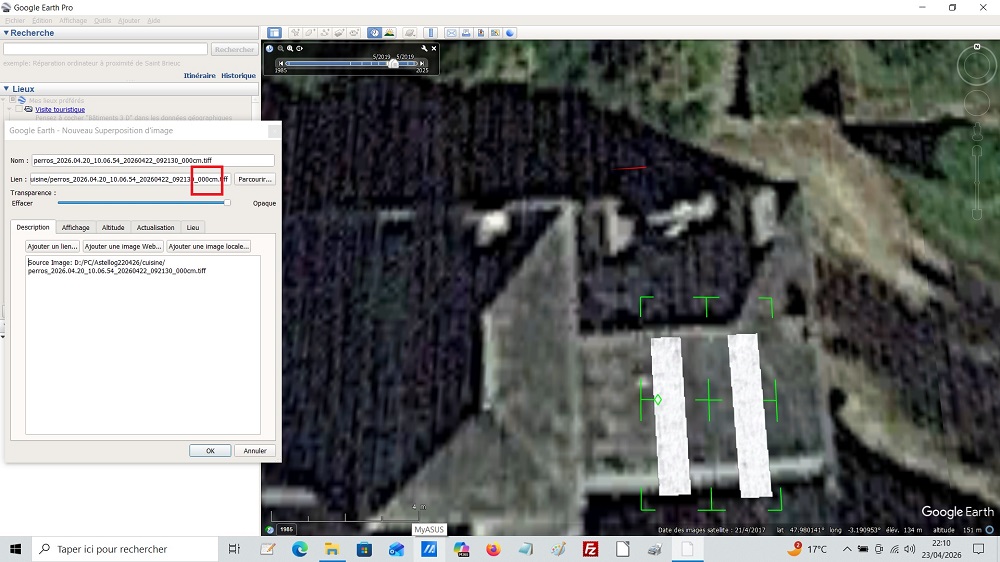Toggle the sidebar panel toolbar icon
Viewport: 1000px width, 562px height.
(274, 33)
